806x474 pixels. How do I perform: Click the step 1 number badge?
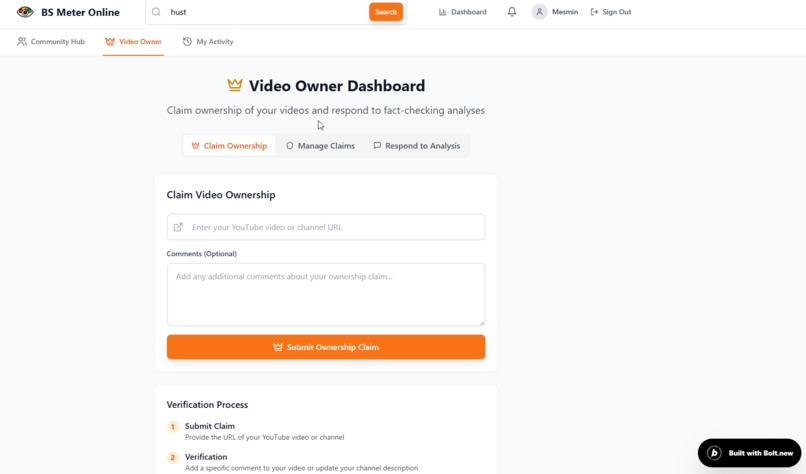pyautogui.click(x=173, y=427)
